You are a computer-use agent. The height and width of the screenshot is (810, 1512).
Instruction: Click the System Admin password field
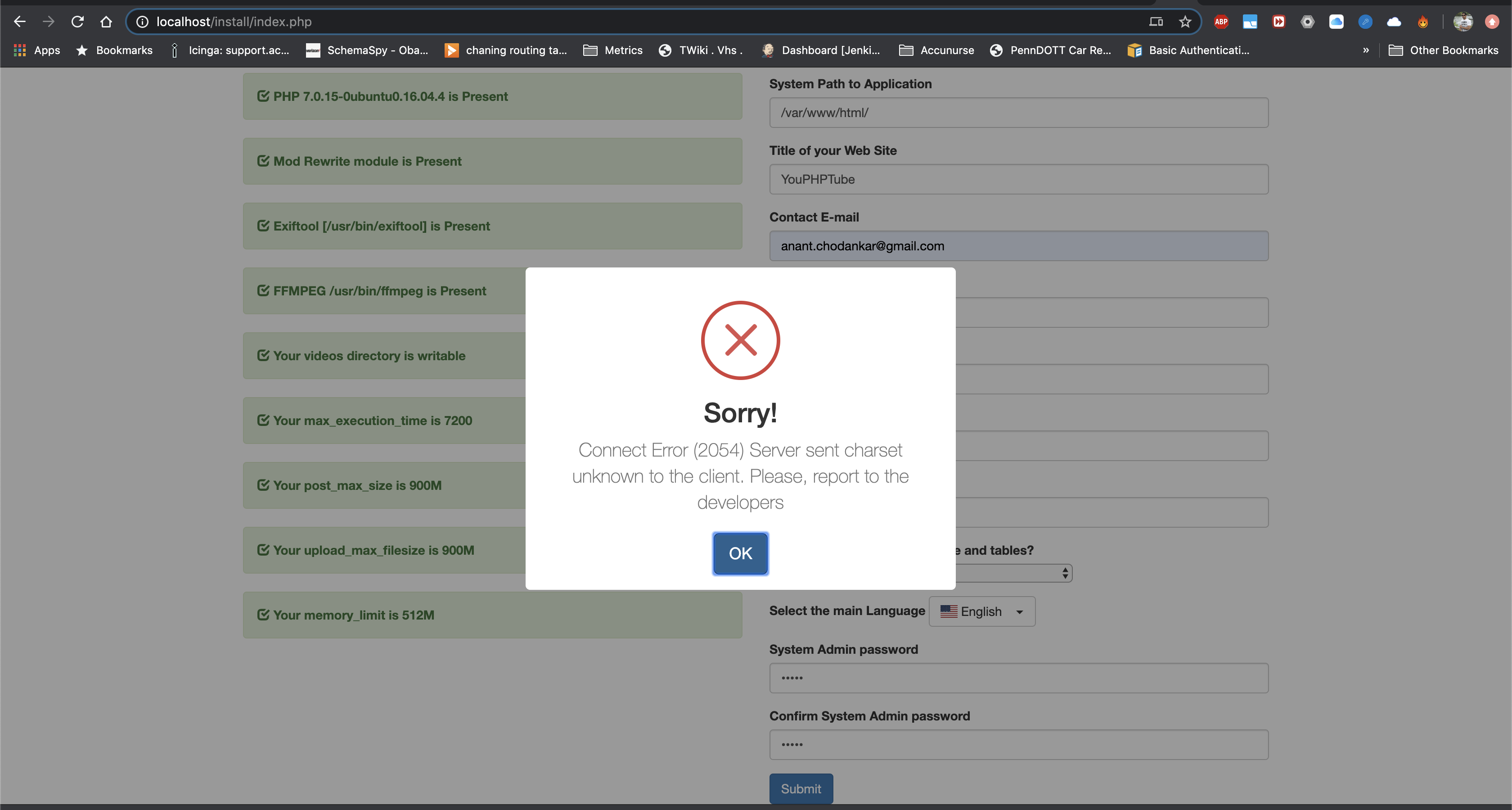click(1018, 678)
